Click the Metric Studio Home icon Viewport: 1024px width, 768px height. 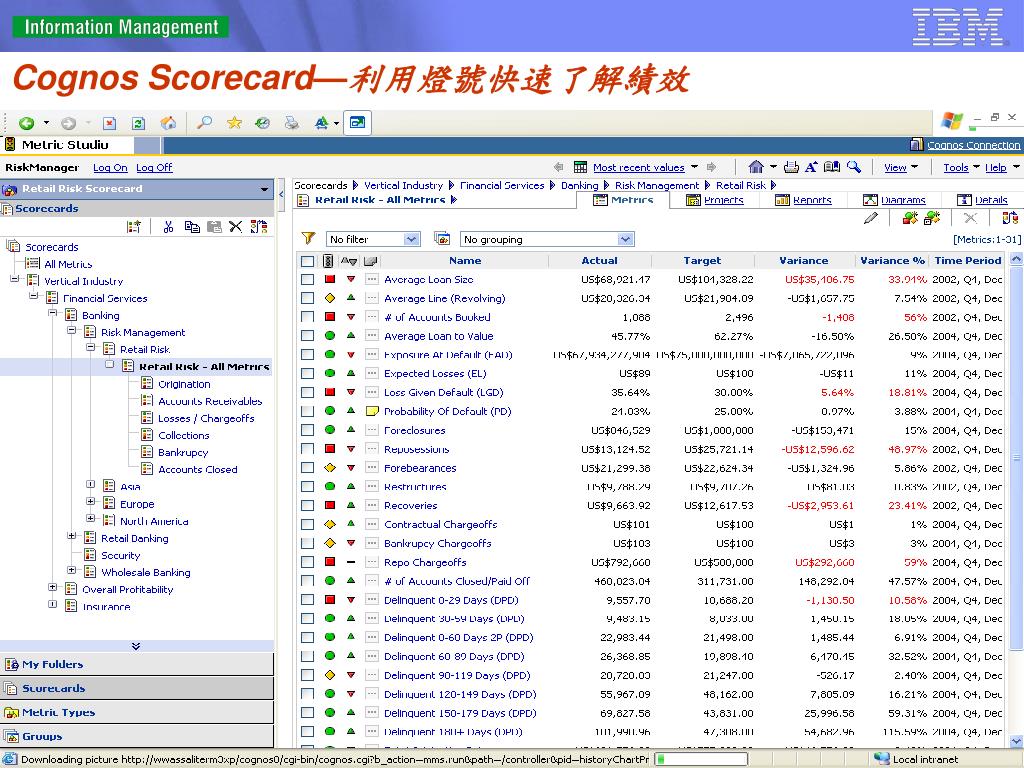coord(756,167)
